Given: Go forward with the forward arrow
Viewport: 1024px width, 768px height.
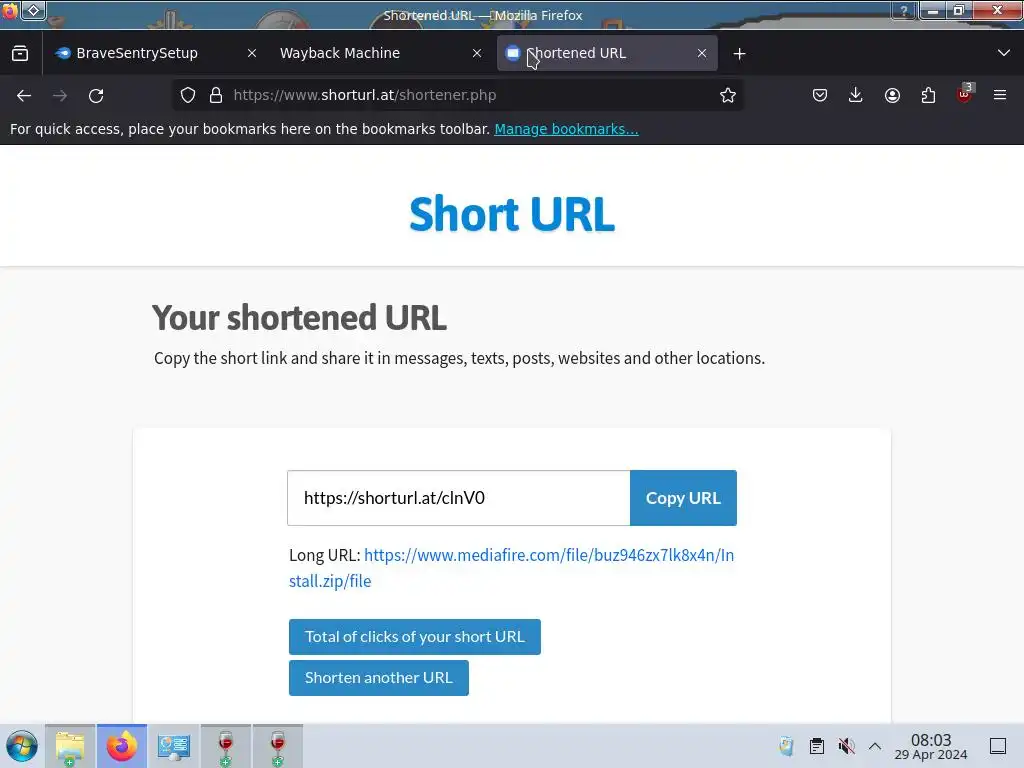Looking at the screenshot, I should pyautogui.click(x=60, y=95).
